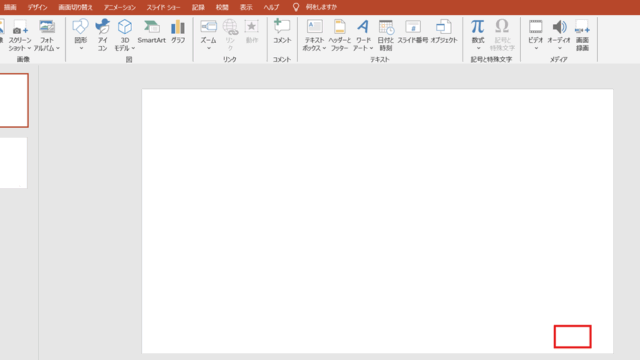Select the second slide thumbnail
Image resolution: width=640 pixels, height=360 pixels.
(x=13, y=163)
